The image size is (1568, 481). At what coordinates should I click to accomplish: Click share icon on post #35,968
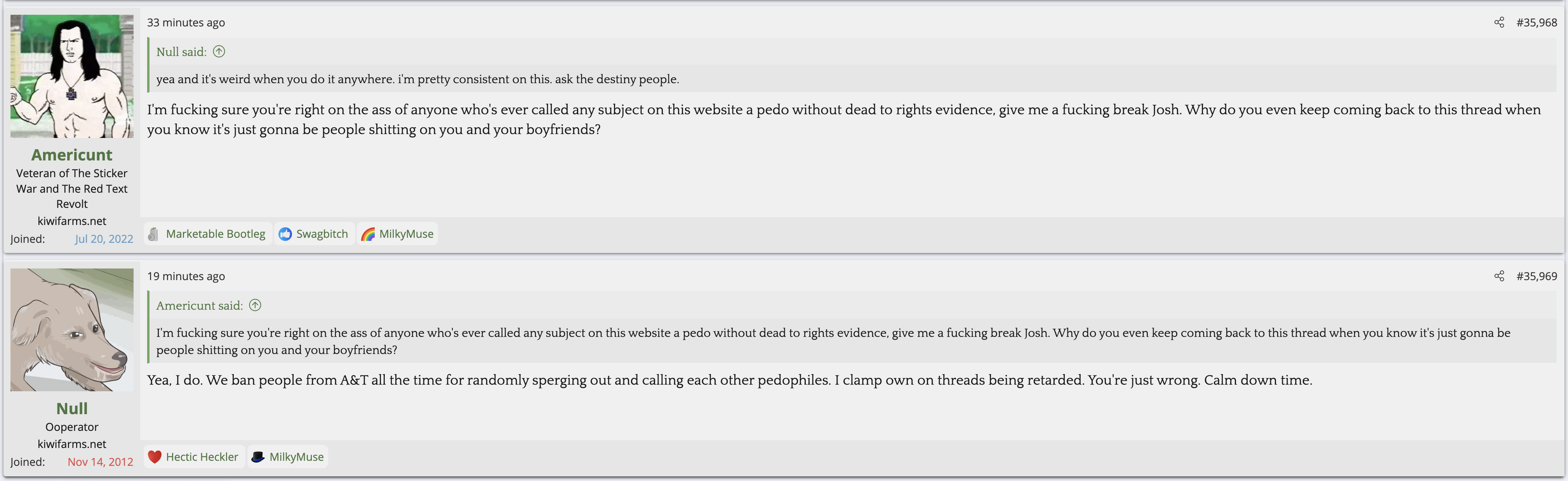pyautogui.click(x=1498, y=23)
